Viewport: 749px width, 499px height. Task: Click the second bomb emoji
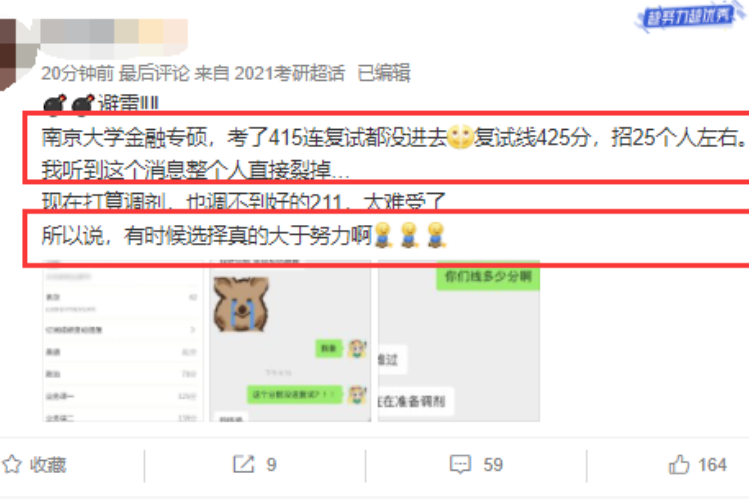click(x=84, y=104)
